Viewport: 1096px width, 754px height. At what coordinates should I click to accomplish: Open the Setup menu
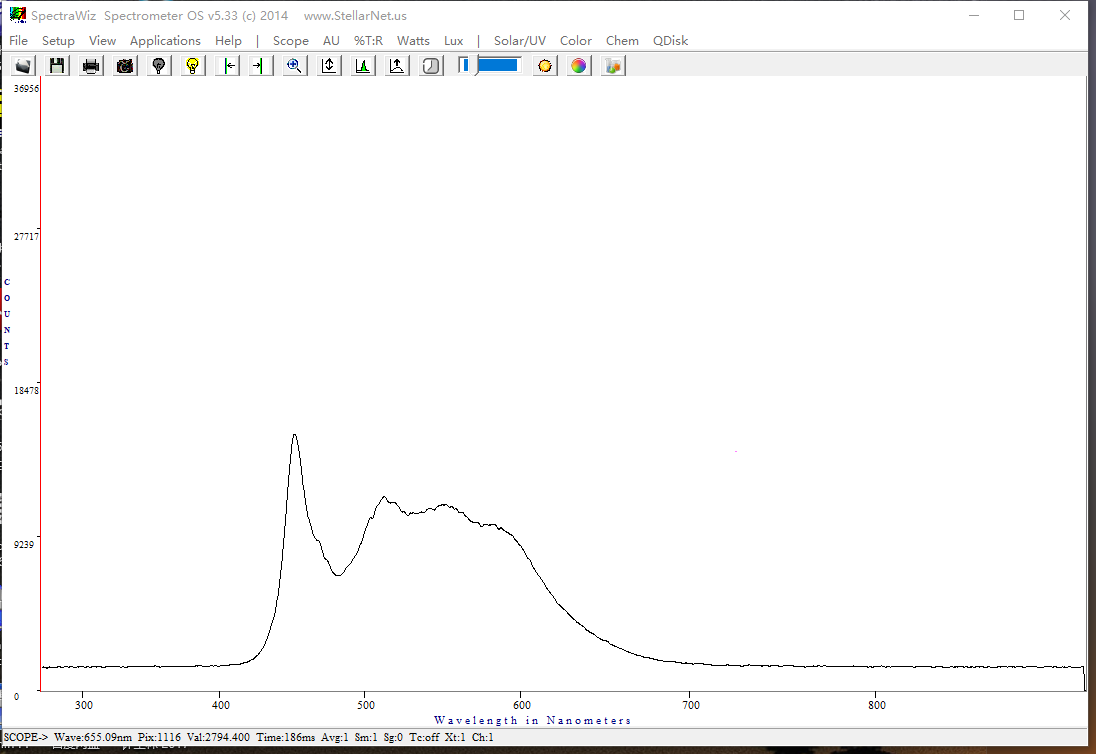58,41
